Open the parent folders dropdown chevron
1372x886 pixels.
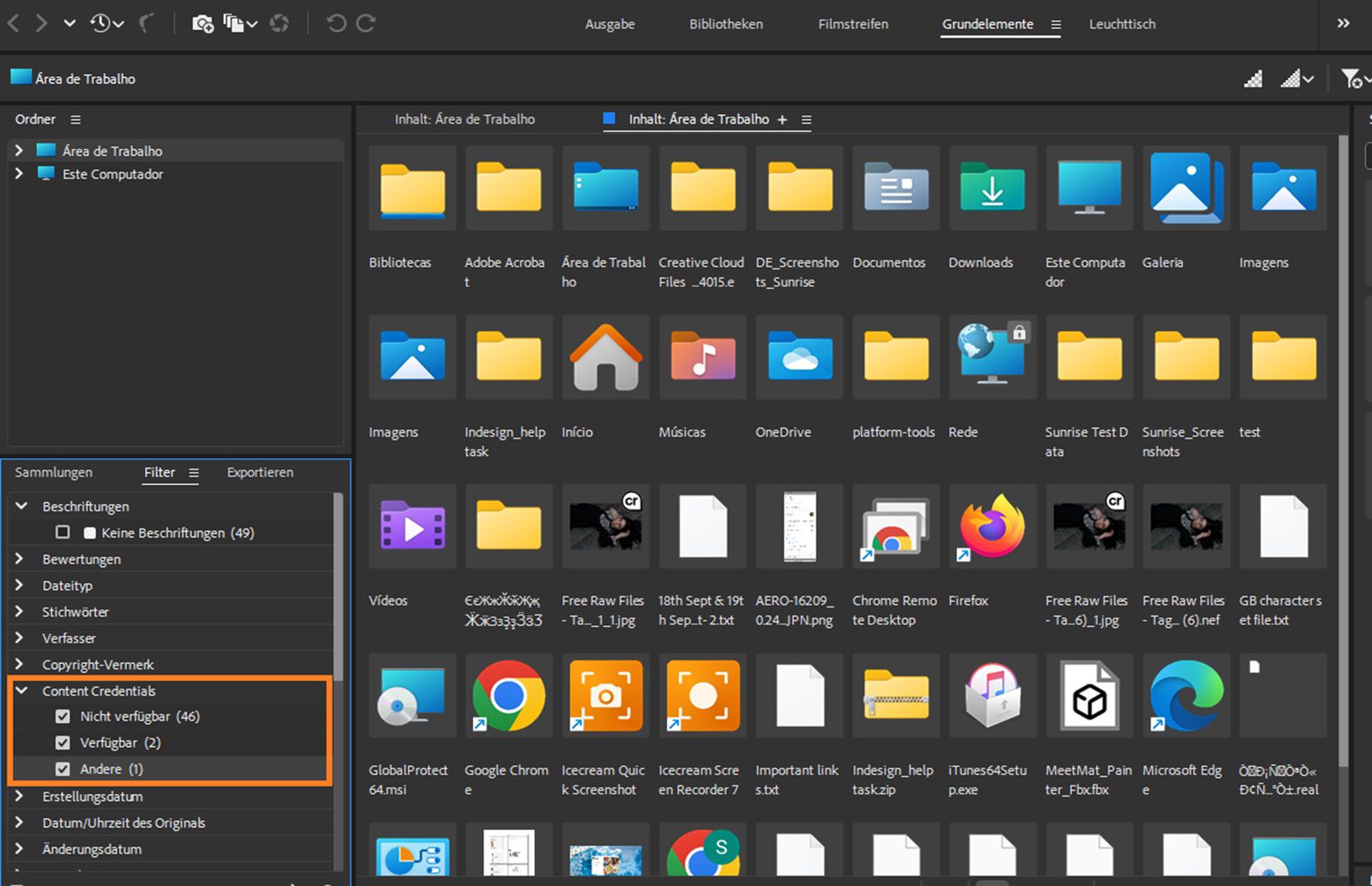tap(69, 23)
